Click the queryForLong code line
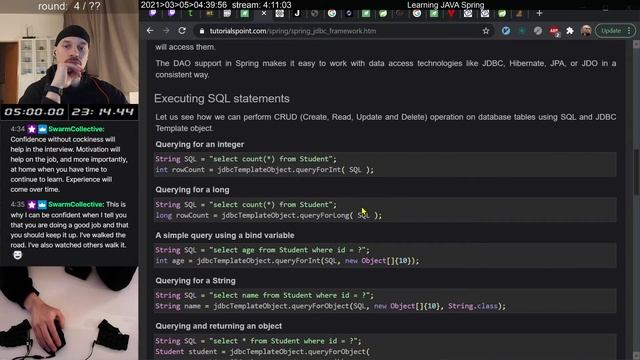Image resolution: width=640 pixels, height=360 pixels. tap(269, 216)
